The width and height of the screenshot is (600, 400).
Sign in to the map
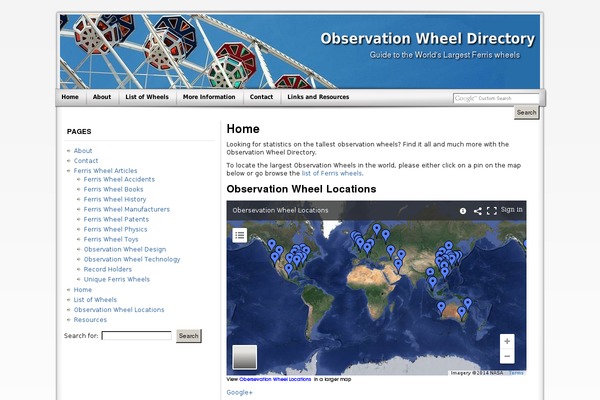511,210
